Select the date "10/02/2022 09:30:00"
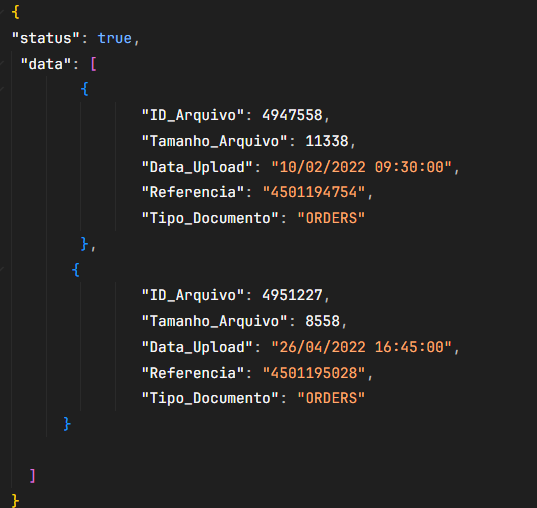 (x=362, y=167)
